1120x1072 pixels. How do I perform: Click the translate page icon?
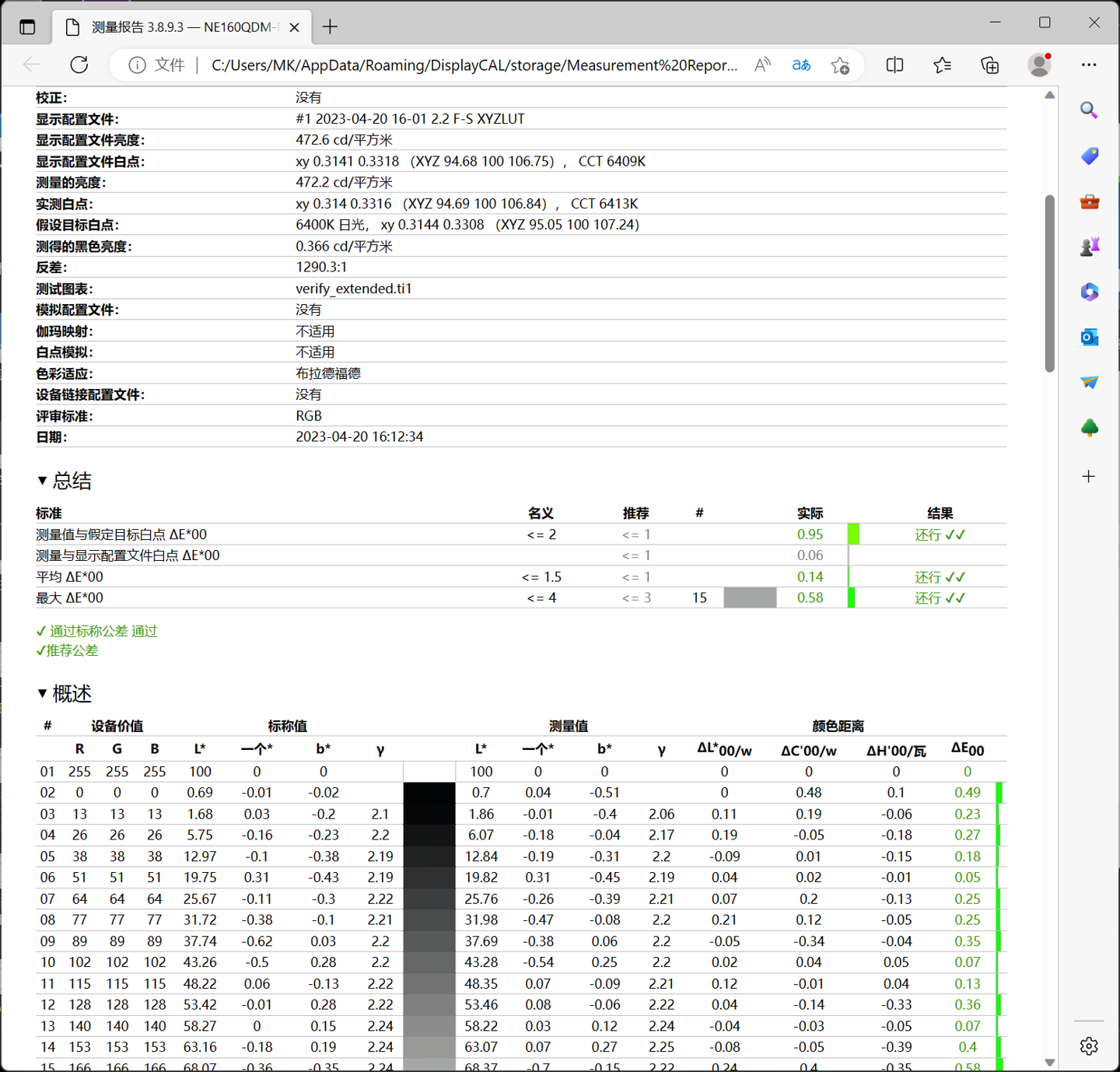pyautogui.click(x=801, y=65)
